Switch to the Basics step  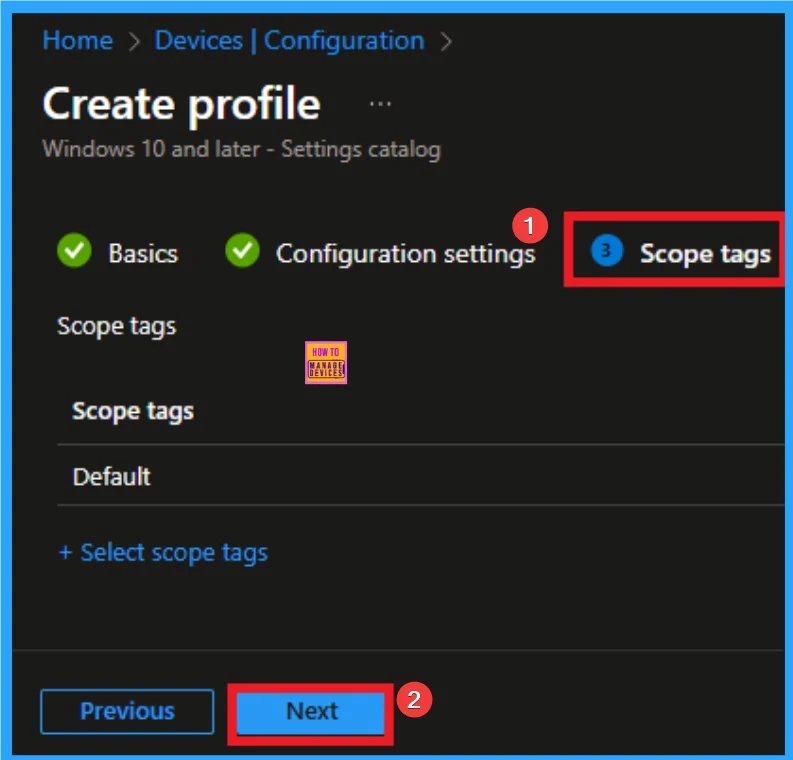pyautogui.click(x=142, y=254)
